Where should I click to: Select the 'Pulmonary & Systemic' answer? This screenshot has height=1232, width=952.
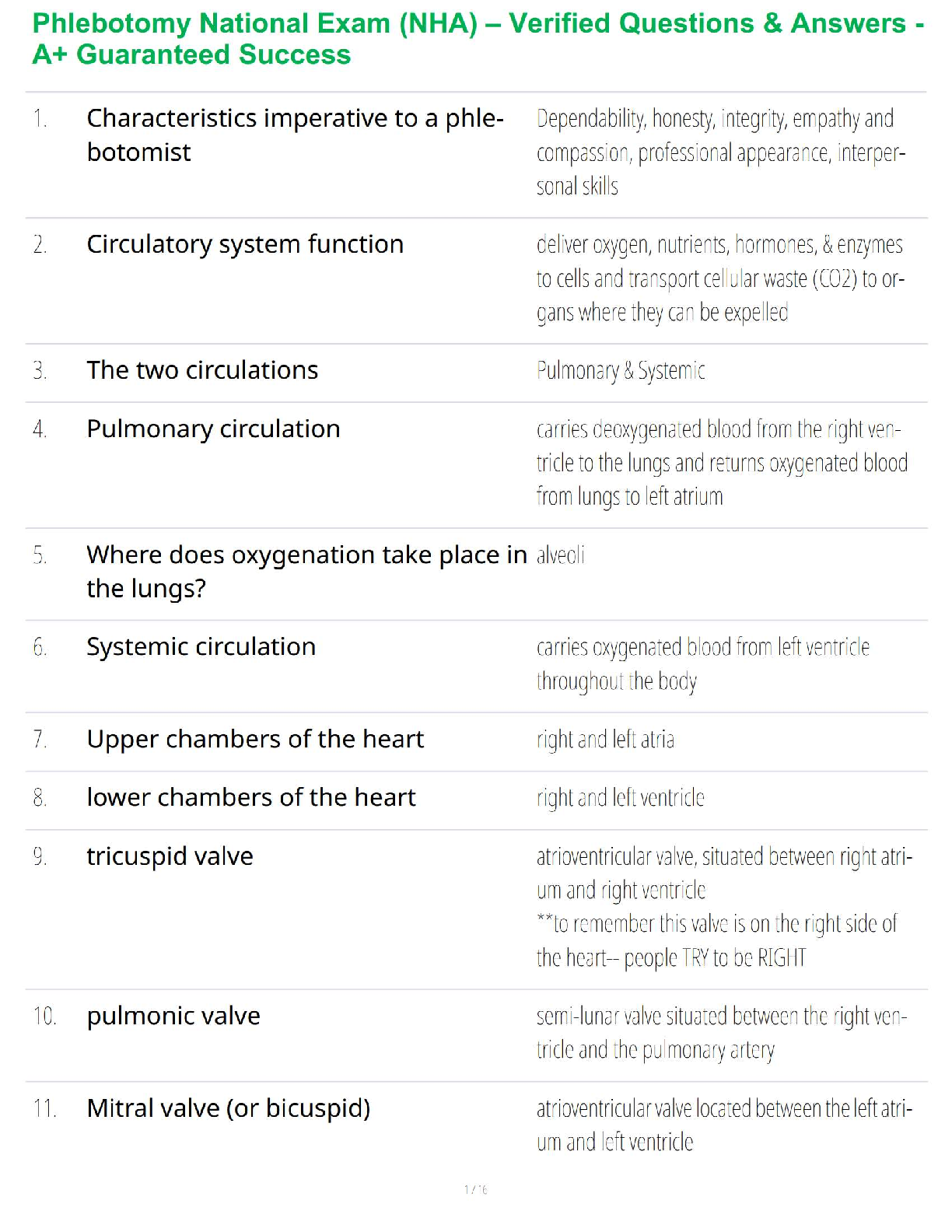(621, 370)
